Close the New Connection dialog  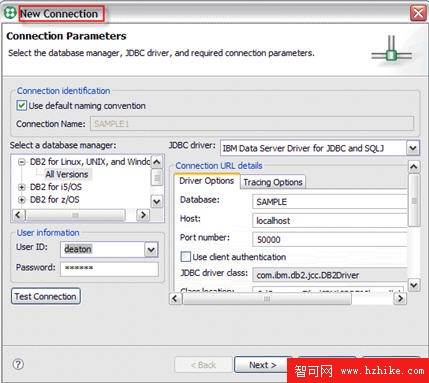418,13
